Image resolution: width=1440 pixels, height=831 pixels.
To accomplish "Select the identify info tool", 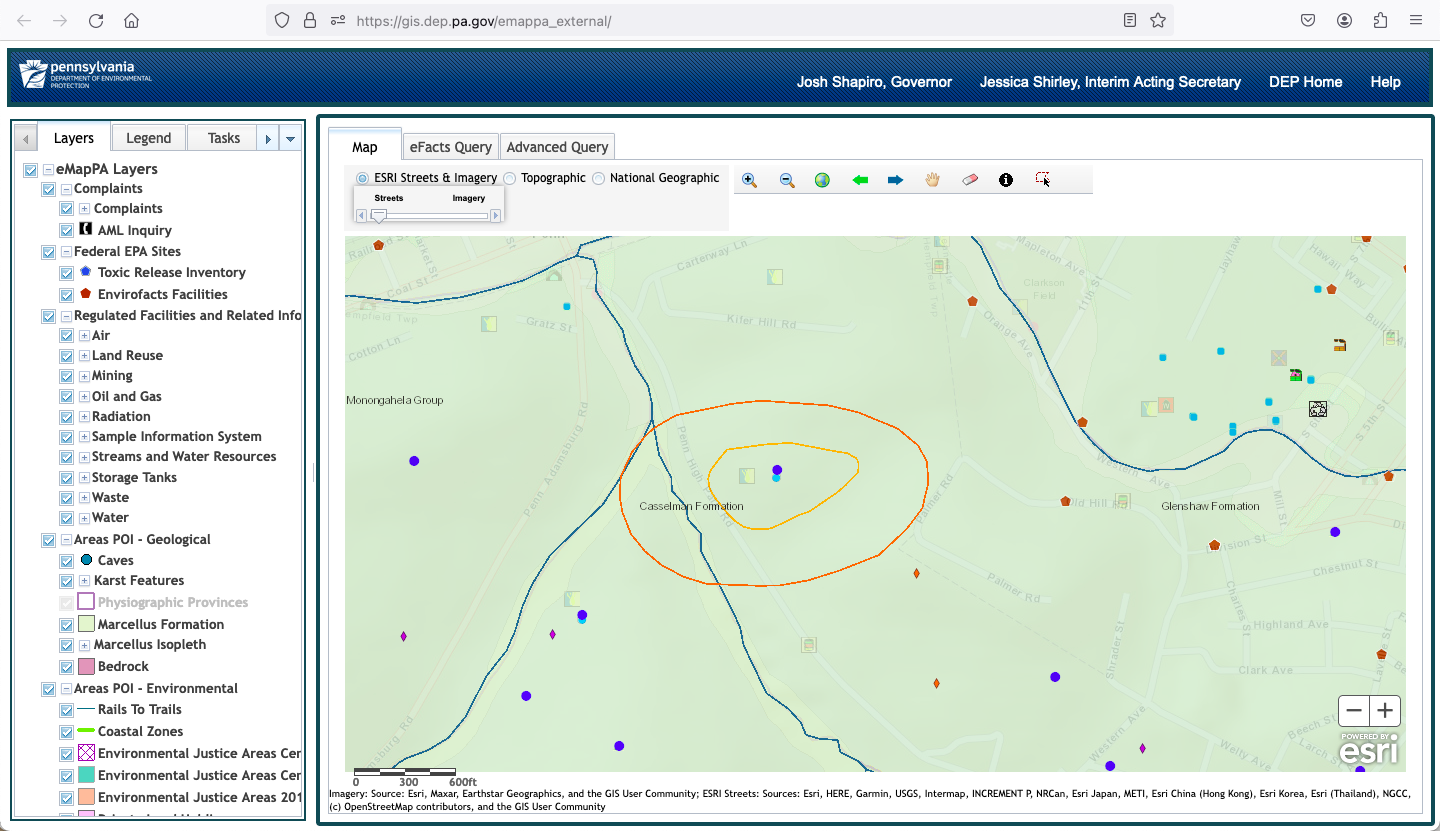I will pos(1006,180).
